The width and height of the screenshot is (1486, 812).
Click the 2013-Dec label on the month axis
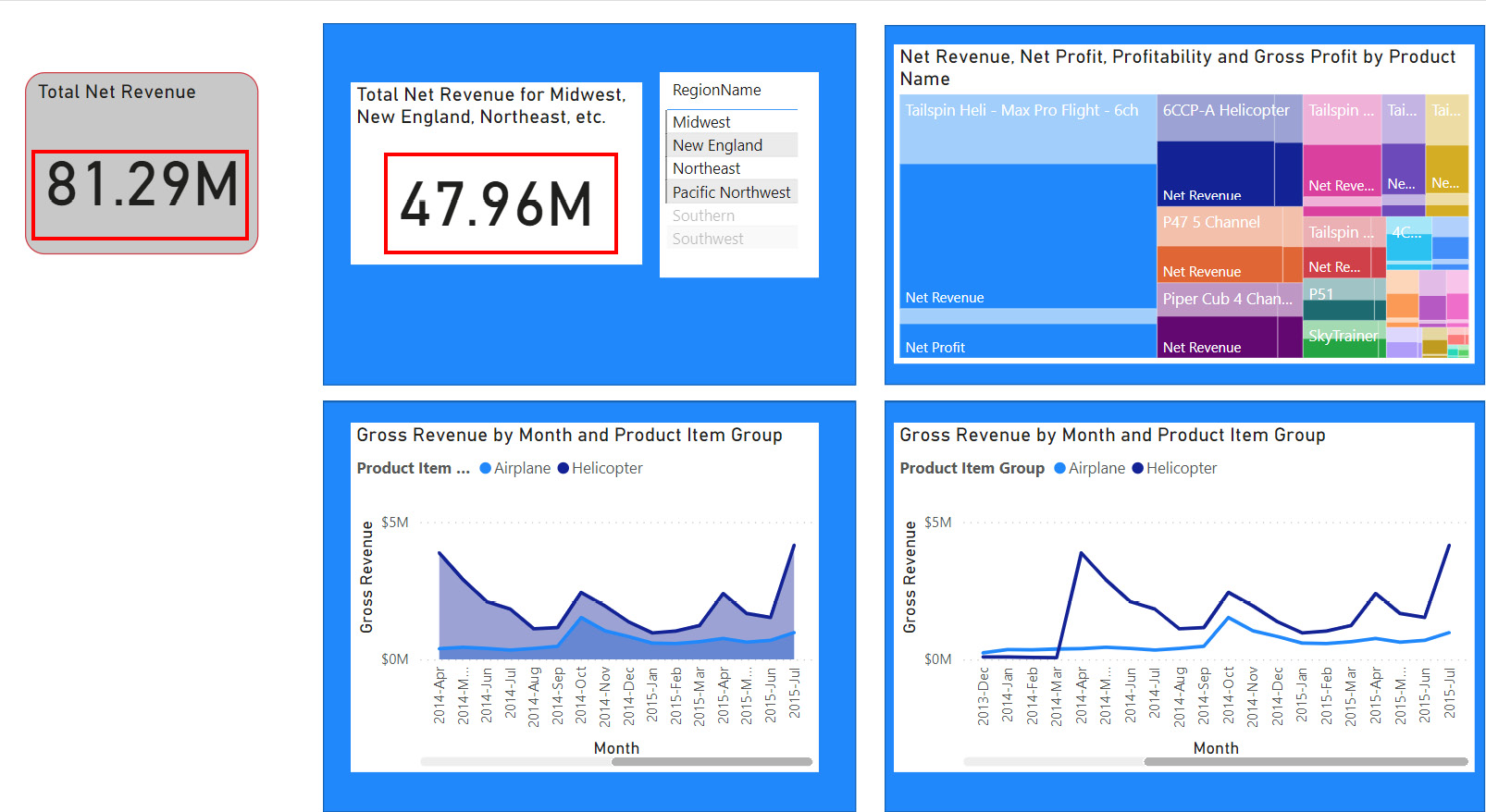point(984,695)
